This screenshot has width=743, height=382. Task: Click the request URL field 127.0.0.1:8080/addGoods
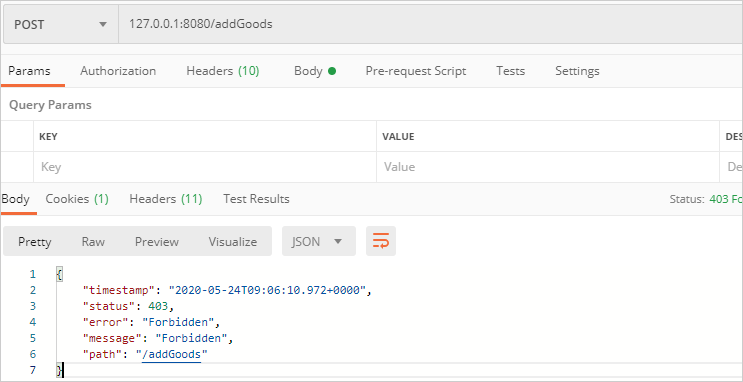(430, 24)
